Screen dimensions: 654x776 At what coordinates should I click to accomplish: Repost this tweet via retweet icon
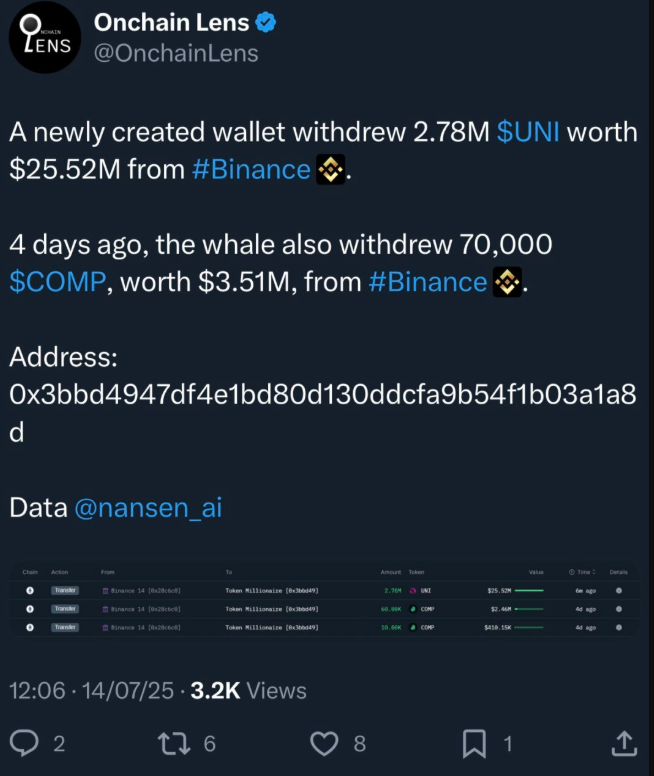(x=174, y=743)
